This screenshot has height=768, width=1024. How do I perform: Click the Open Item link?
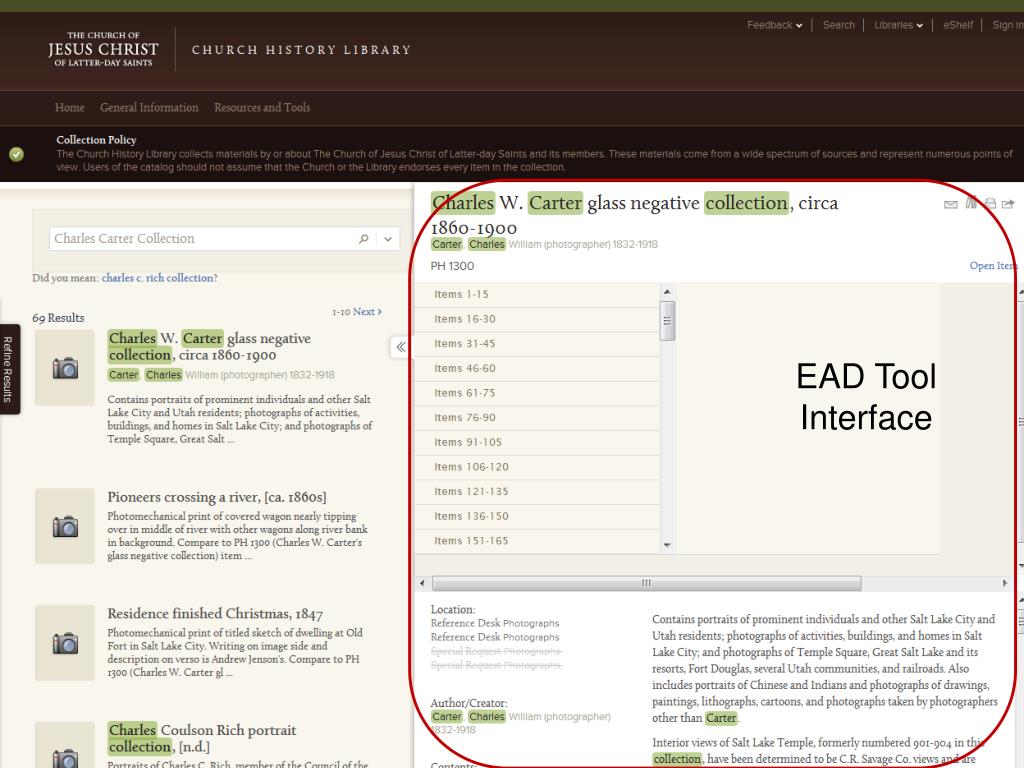993,266
